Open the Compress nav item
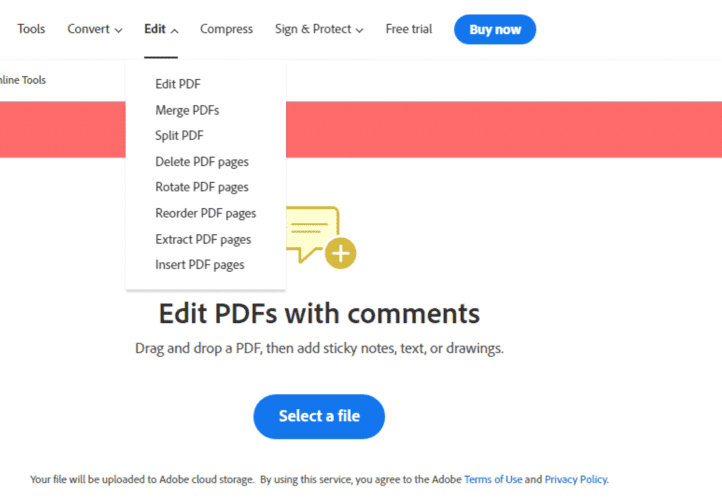This screenshot has height=498, width=722. click(x=226, y=29)
